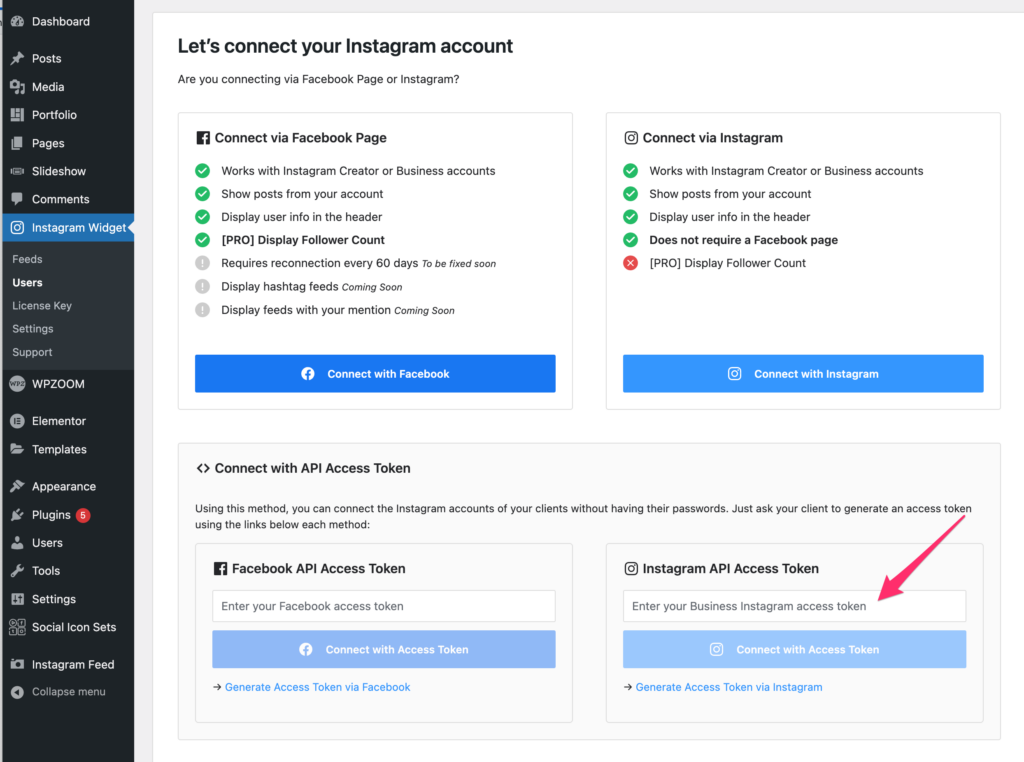Click the Media icon in sidebar
Viewport: 1024px width, 762px height.
point(18,87)
